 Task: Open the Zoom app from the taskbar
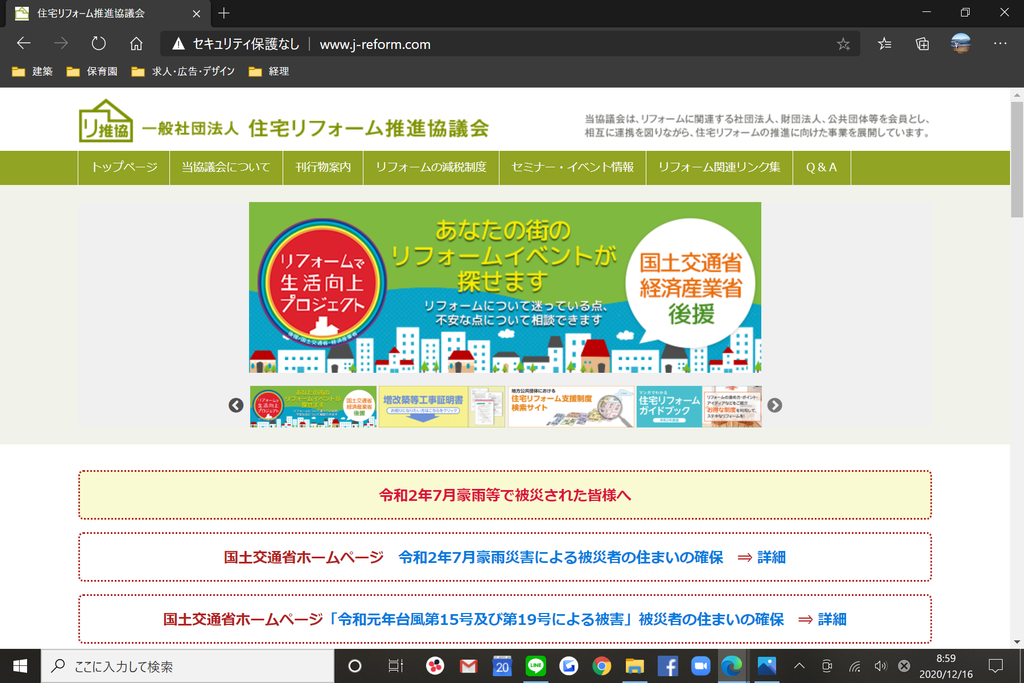point(701,665)
